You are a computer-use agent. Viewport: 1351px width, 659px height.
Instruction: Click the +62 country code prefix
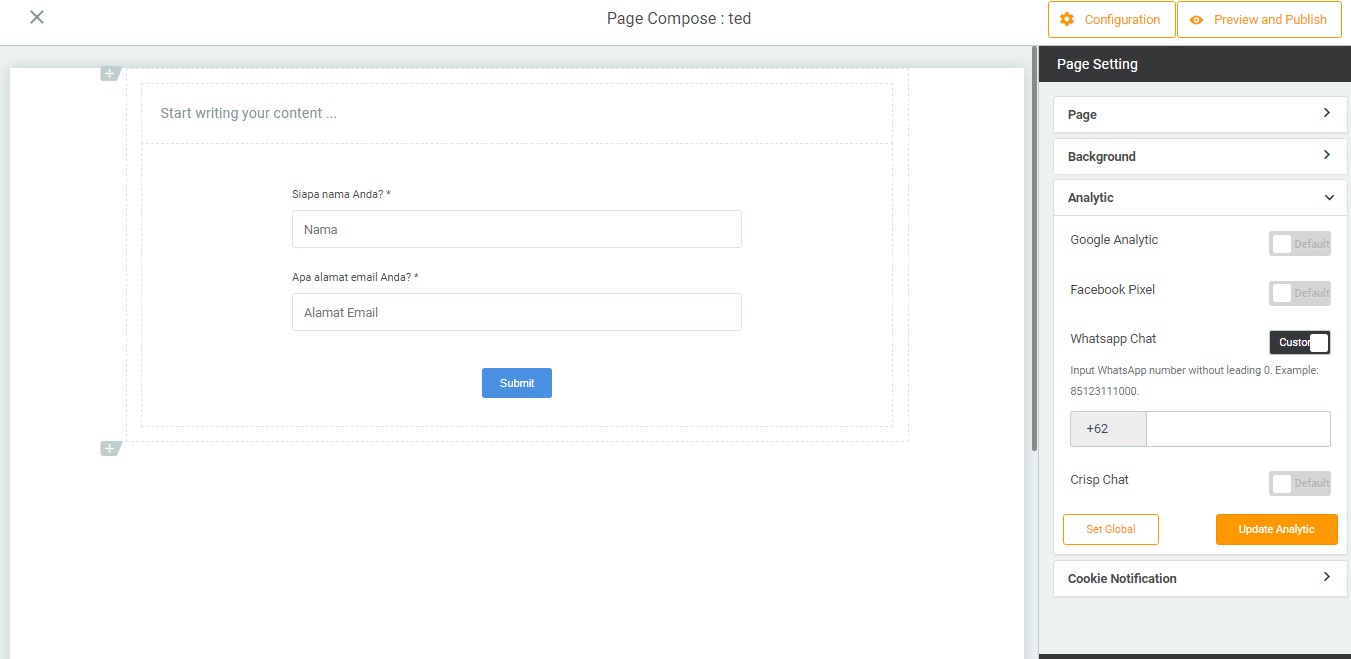pyautogui.click(x=1108, y=428)
